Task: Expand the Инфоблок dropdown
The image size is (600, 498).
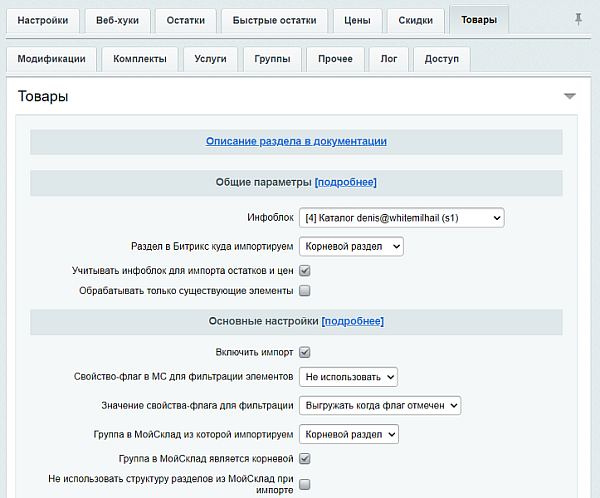Action: coord(401,217)
